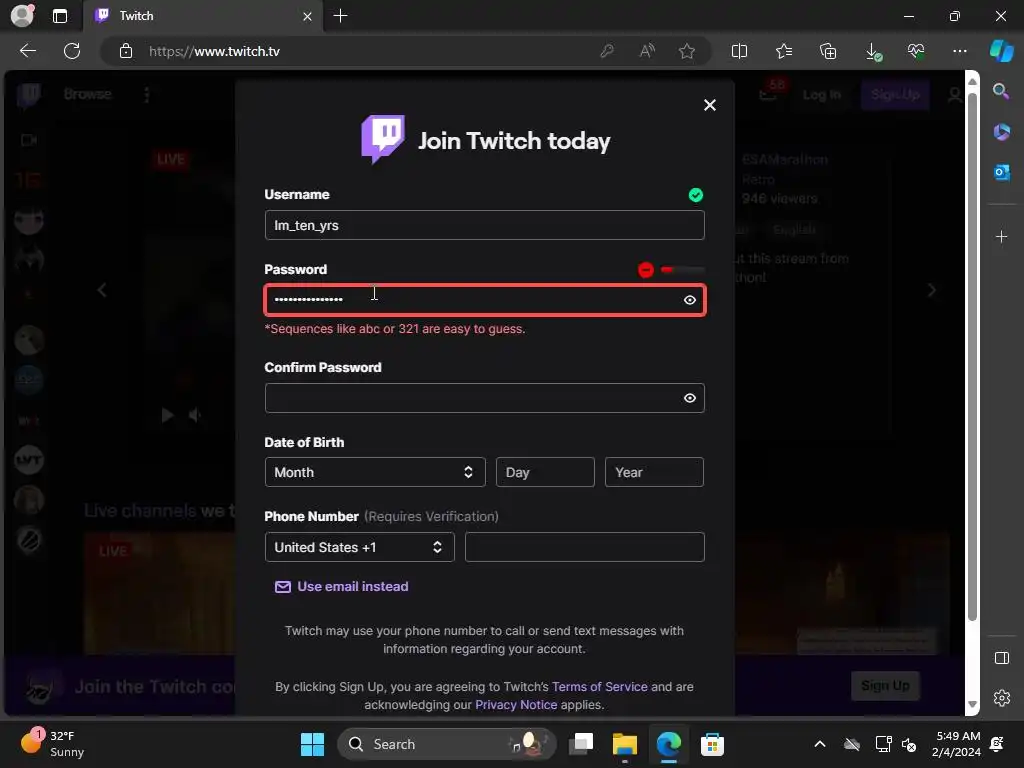1024x768 pixels.
Task: Go to the next featured stream arrow
Action: 932,290
